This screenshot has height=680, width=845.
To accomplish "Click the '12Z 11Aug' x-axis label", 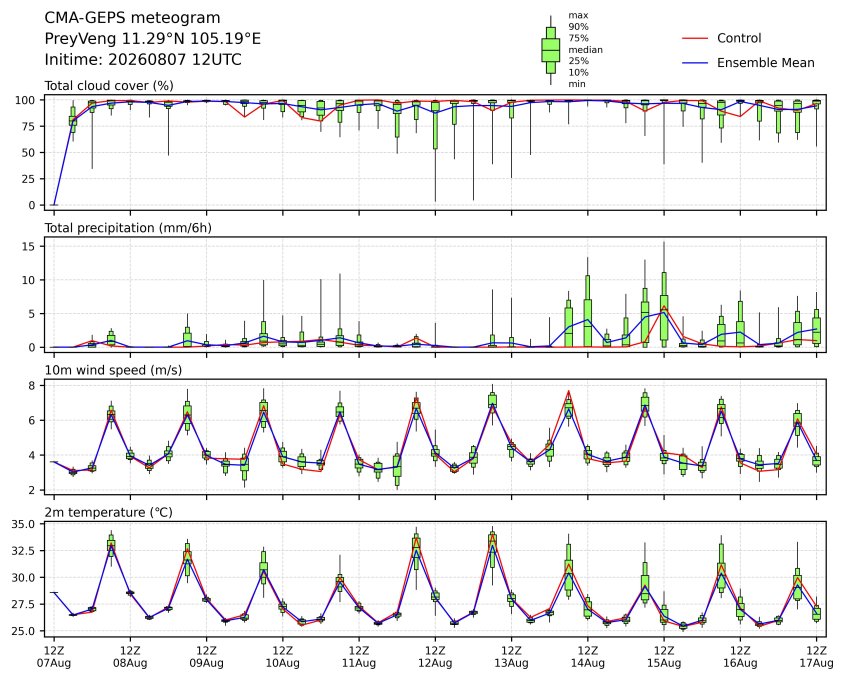I will click(359, 657).
